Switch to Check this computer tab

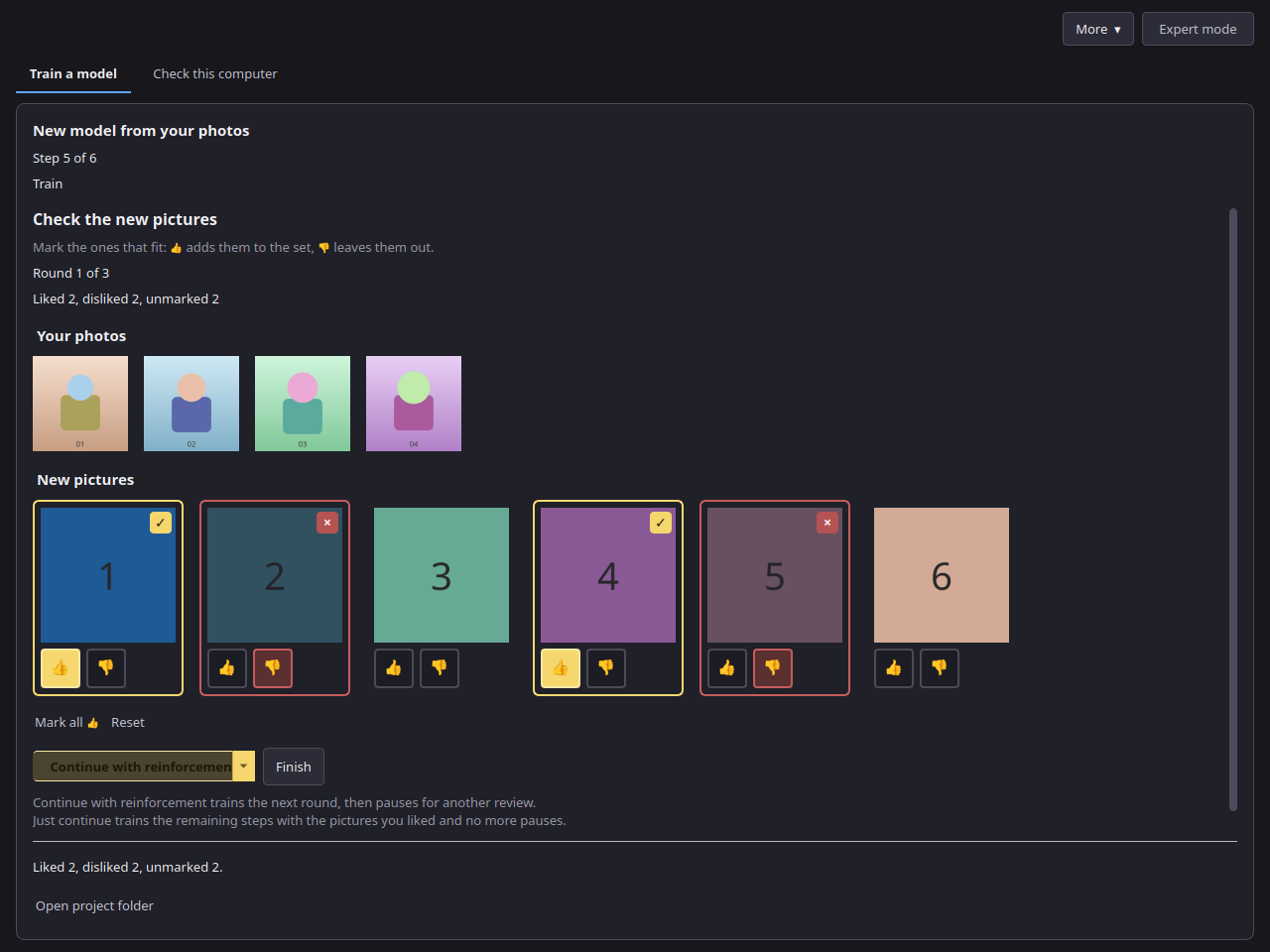click(x=215, y=74)
